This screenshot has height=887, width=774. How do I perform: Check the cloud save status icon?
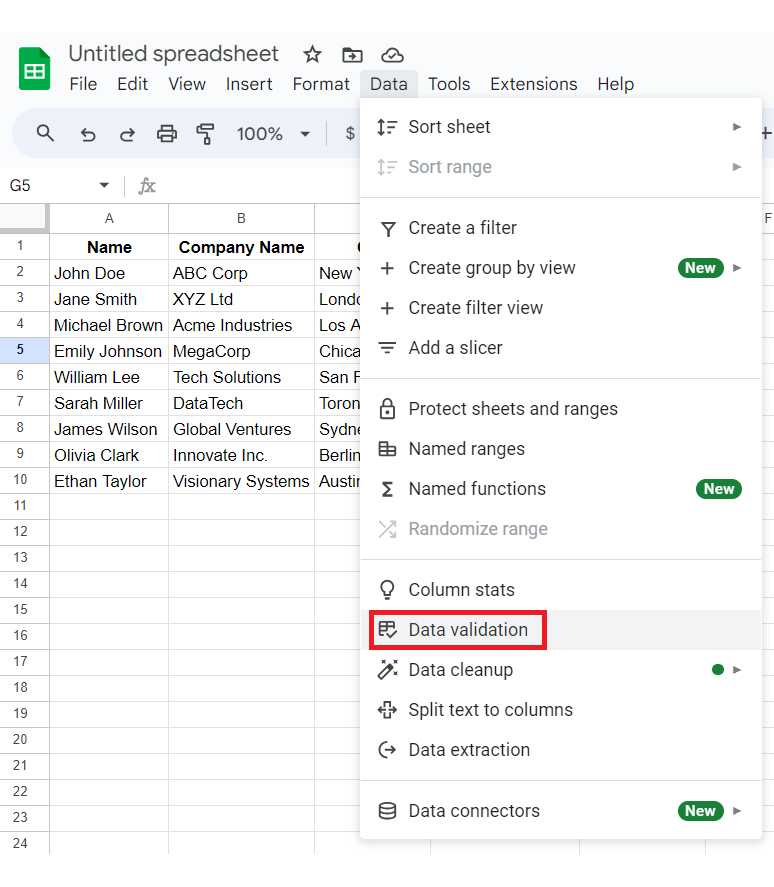point(392,55)
